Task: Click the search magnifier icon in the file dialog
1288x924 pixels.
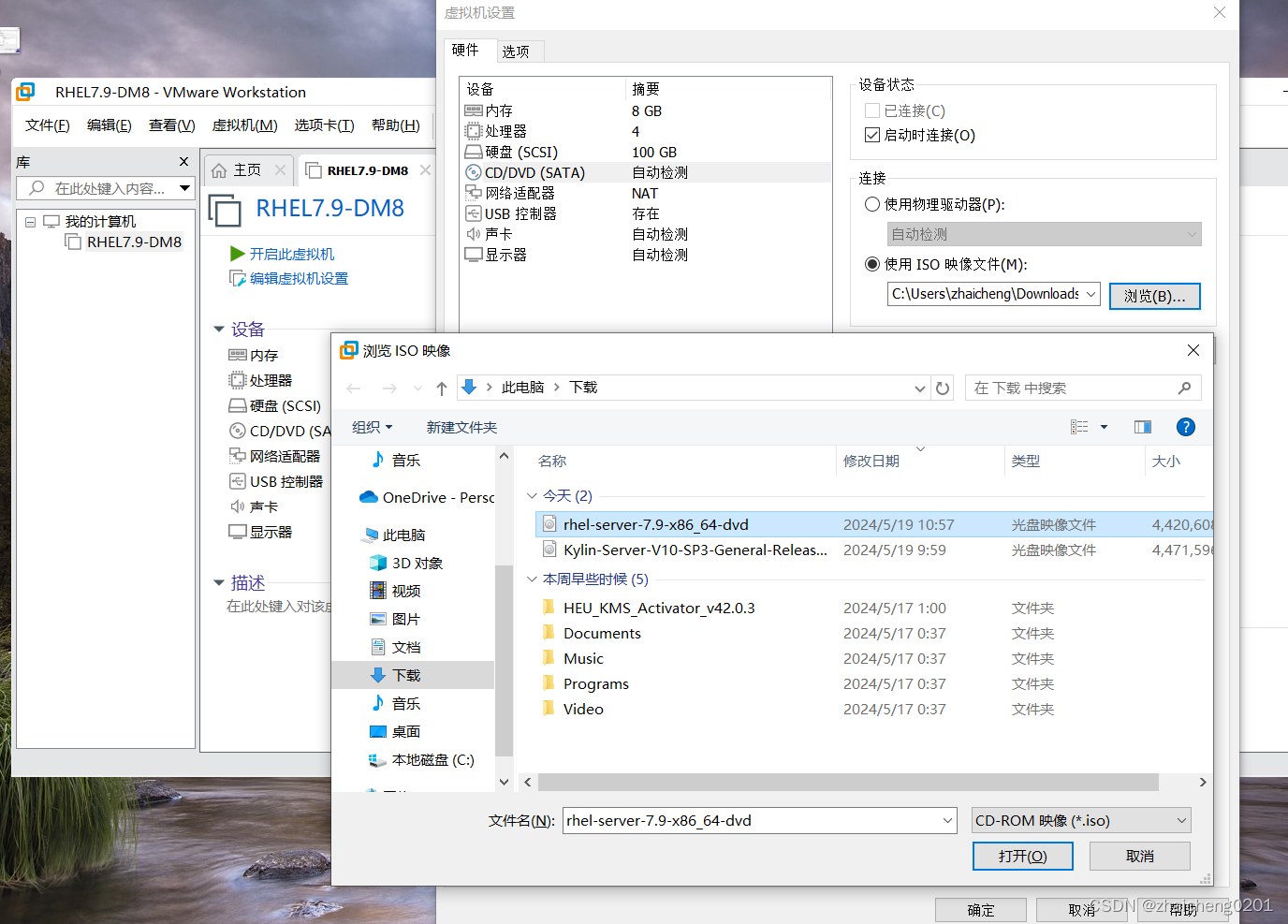Action: pos(1185,388)
